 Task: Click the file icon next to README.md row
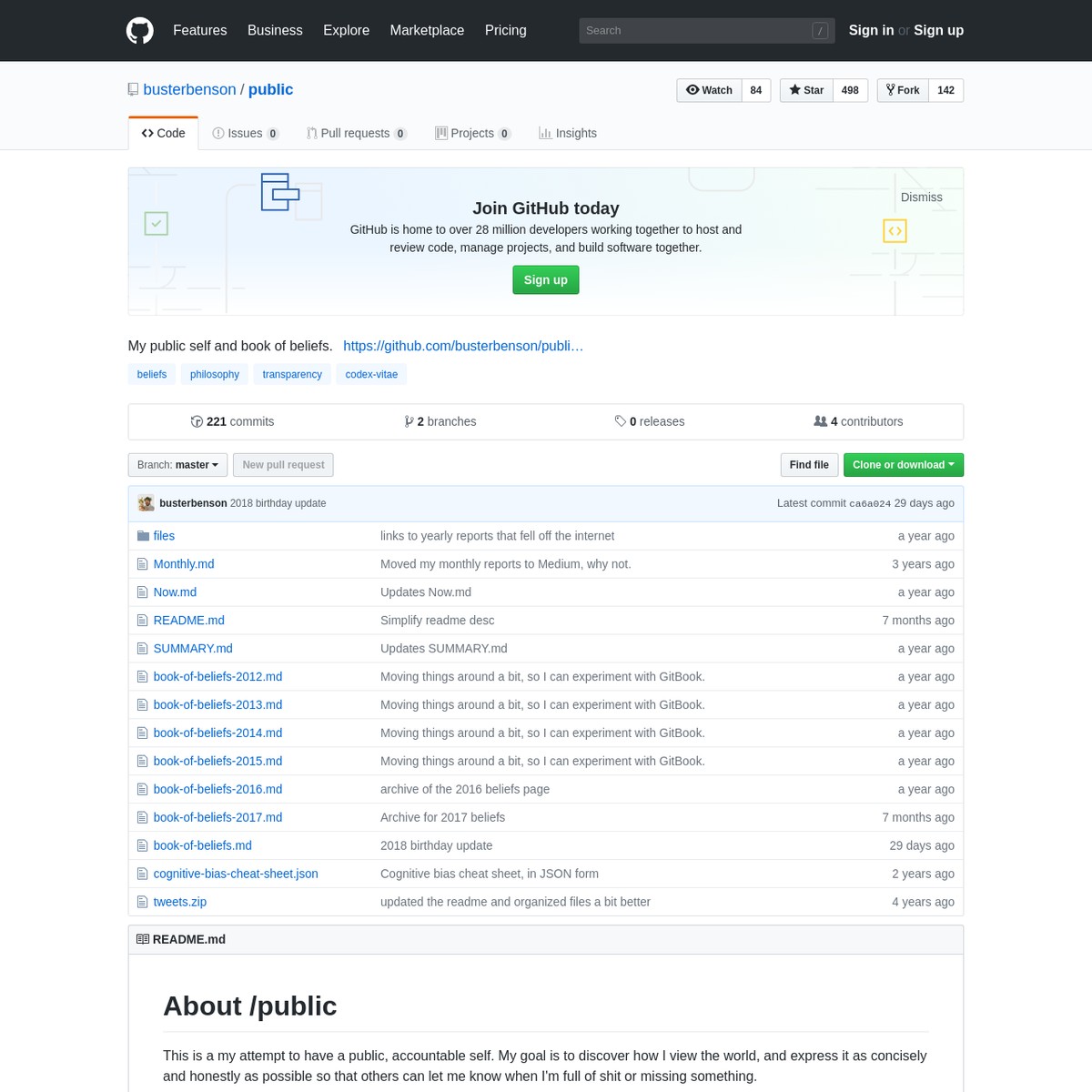[x=142, y=621]
